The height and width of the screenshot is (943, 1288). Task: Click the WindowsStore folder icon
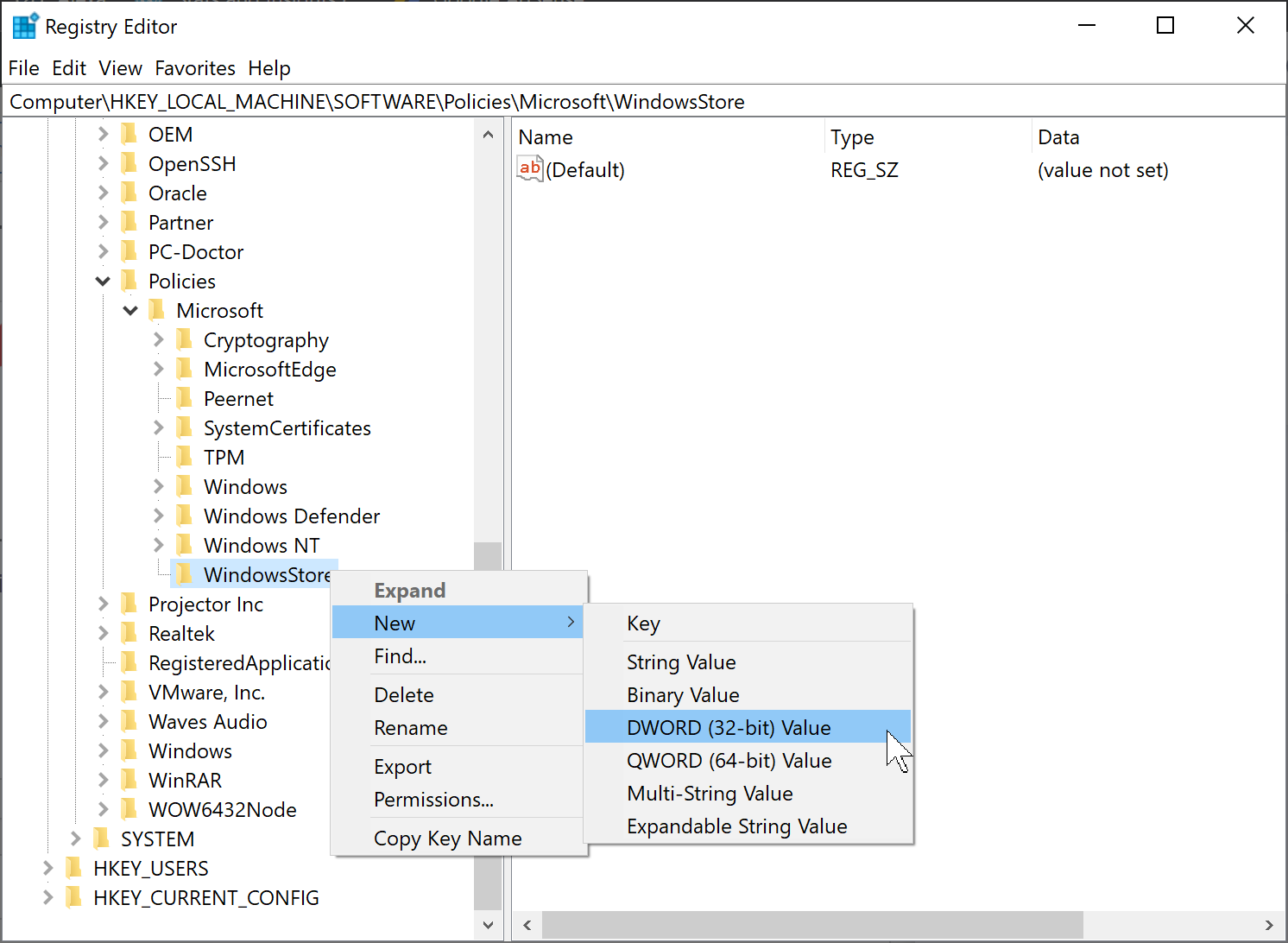tap(184, 574)
